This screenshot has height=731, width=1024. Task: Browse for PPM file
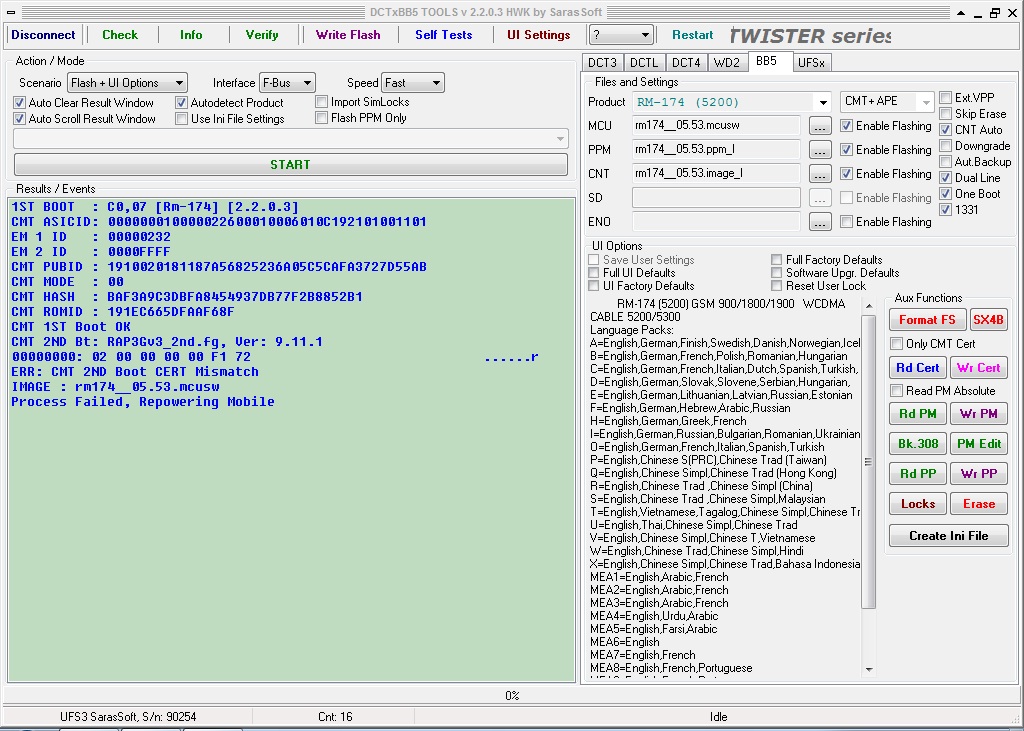click(820, 150)
